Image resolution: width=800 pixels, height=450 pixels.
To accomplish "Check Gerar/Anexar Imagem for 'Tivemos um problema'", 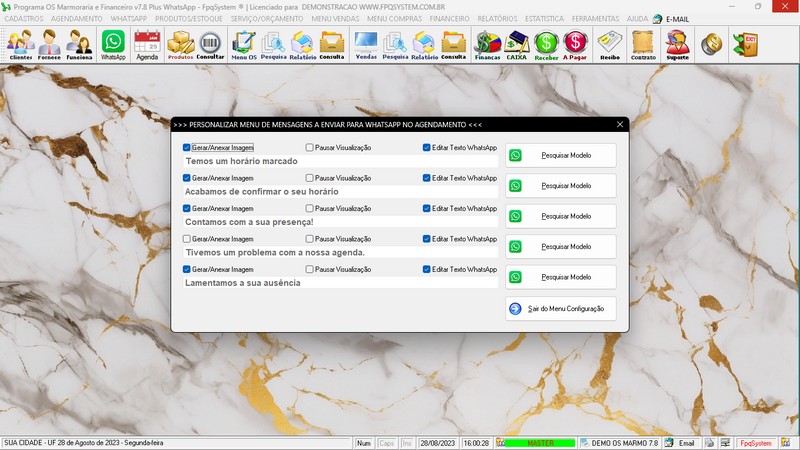I will click(x=187, y=239).
